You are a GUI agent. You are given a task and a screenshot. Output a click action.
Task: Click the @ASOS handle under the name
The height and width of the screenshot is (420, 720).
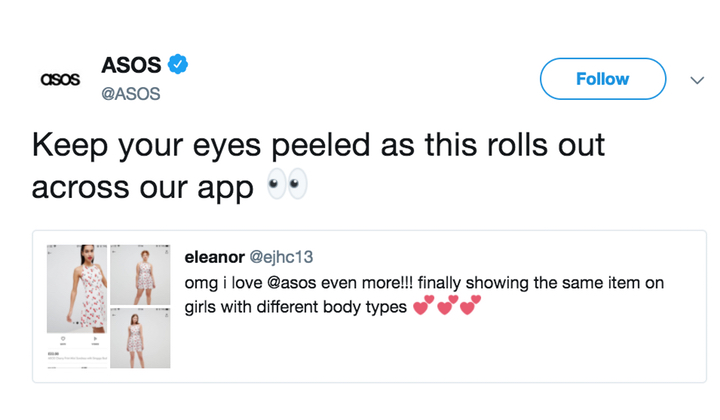tap(131, 94)
